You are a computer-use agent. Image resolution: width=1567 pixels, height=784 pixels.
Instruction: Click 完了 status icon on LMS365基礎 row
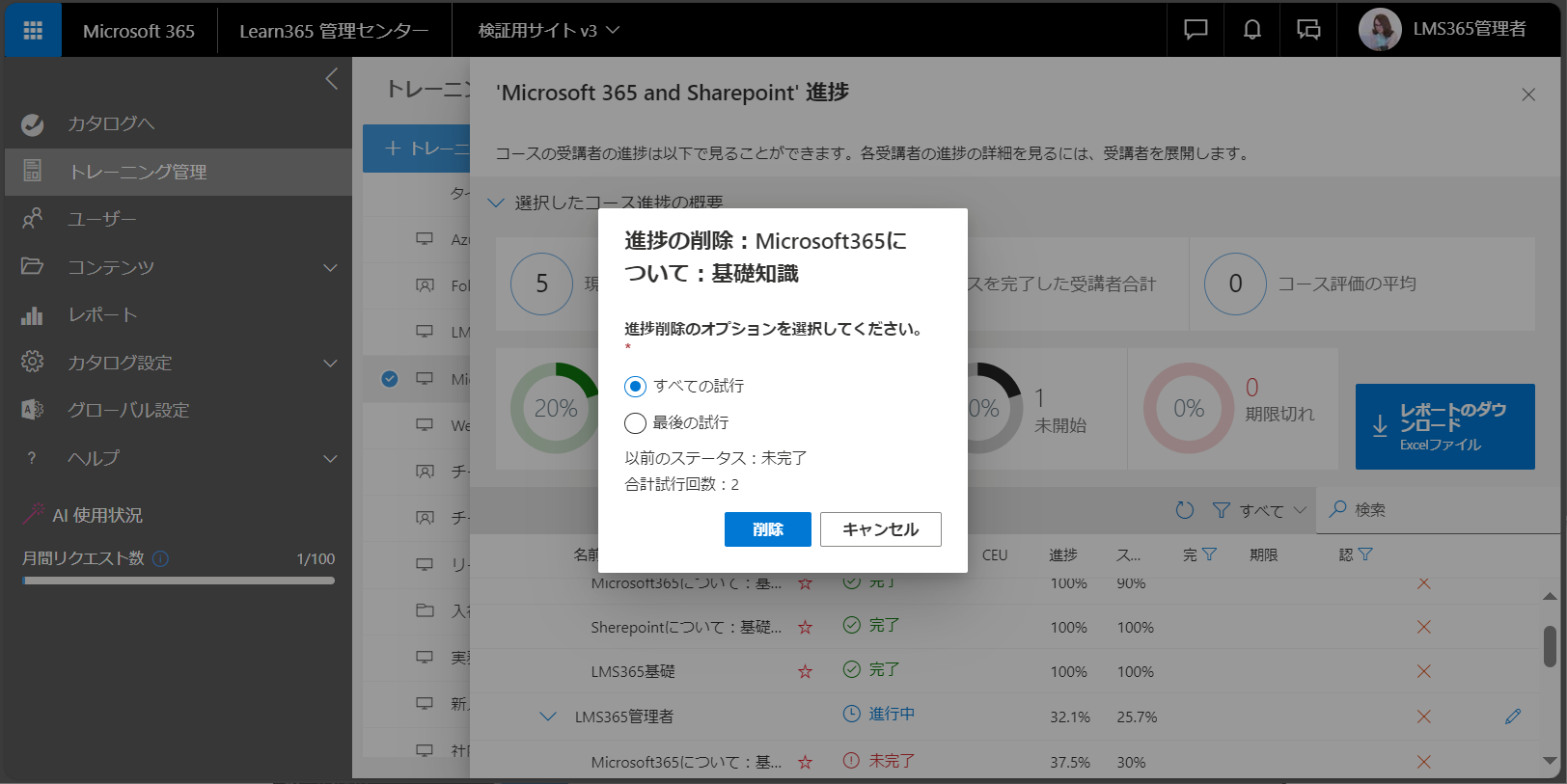click(x=852, y=669)
